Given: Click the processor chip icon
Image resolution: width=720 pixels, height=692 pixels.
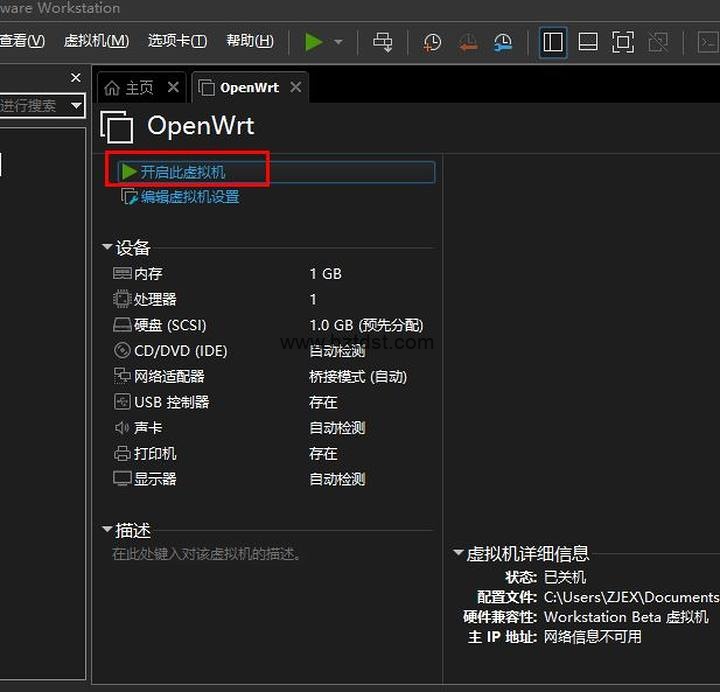Looking at the screenshot, I should [122, 299].
